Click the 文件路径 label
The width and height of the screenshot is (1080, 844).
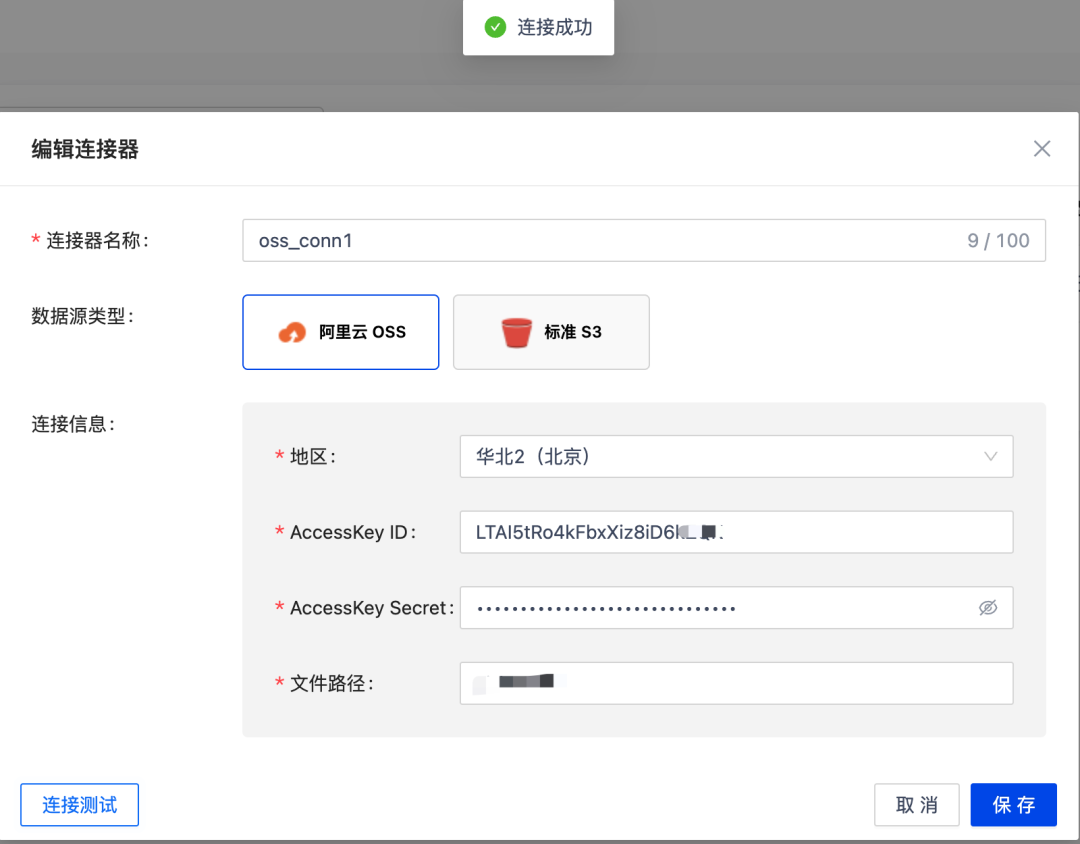pos(331,683)
